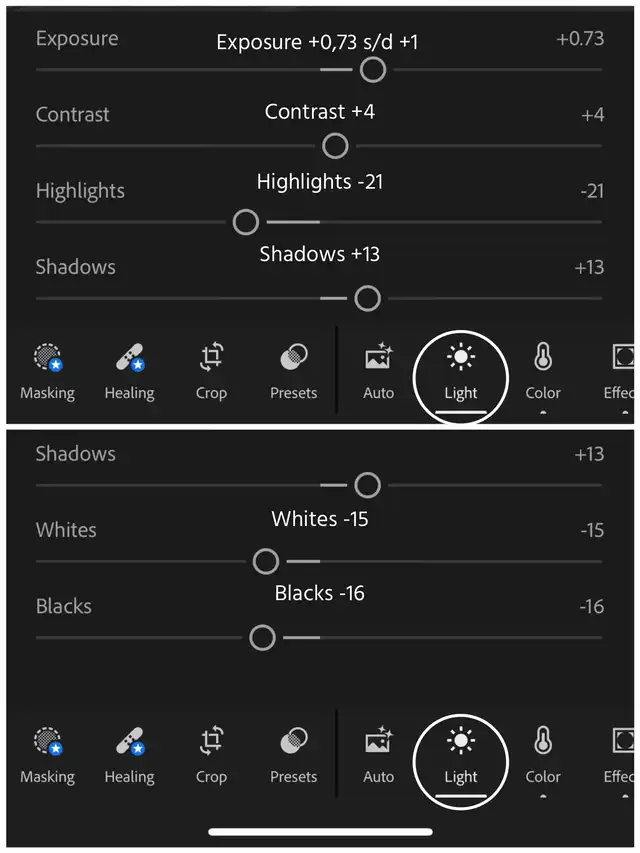This screenshot has height=853, width=640.
Task: Click the Highlights slider handle
Action: point(246,222)
